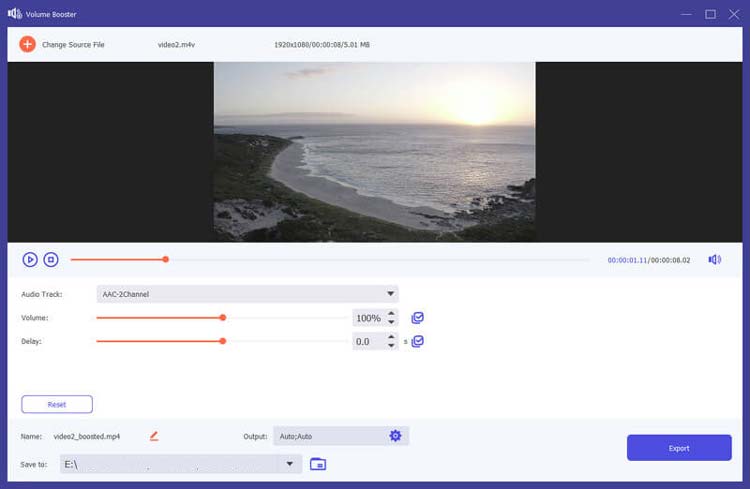Mute audio with the speaker icon
This screenshot has width=750, height=489.
pyautogui.click(x=715, y=259)
